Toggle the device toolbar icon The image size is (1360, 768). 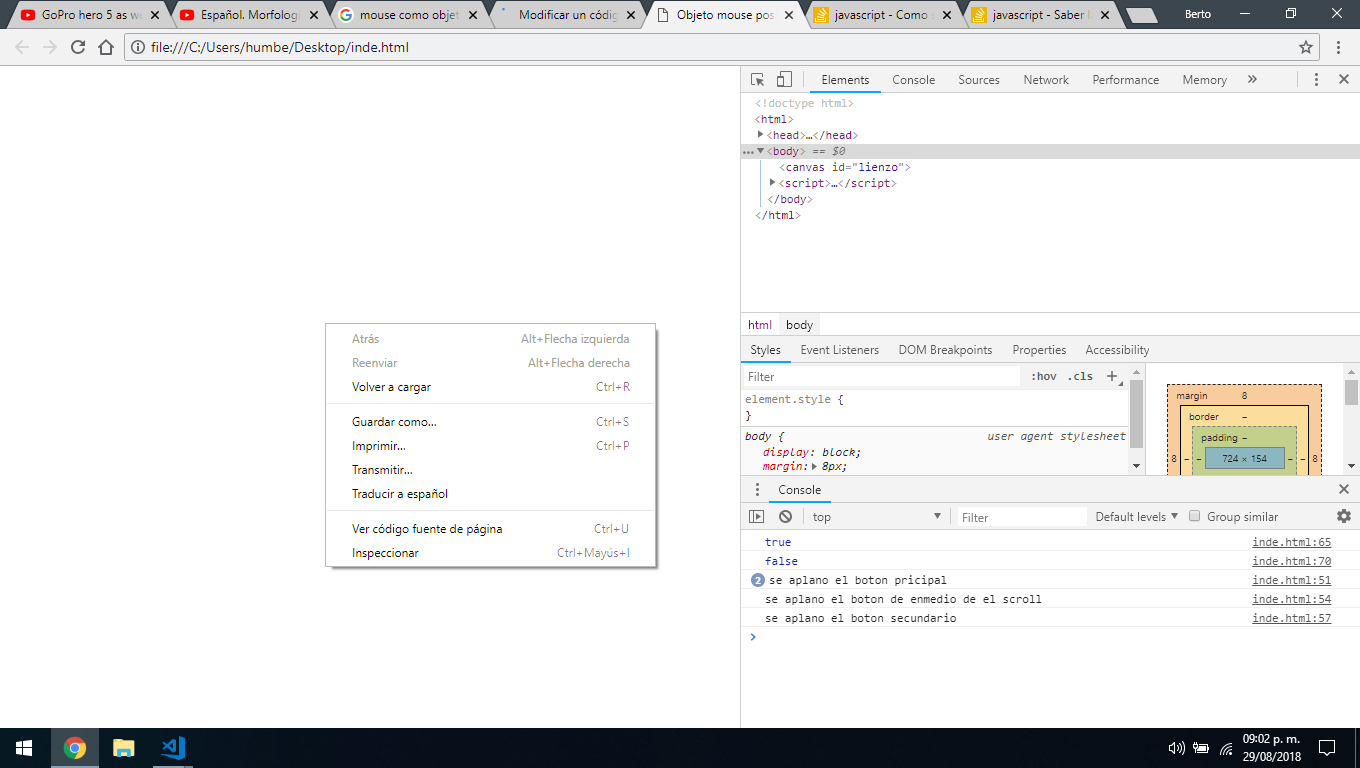coord(784,80)
